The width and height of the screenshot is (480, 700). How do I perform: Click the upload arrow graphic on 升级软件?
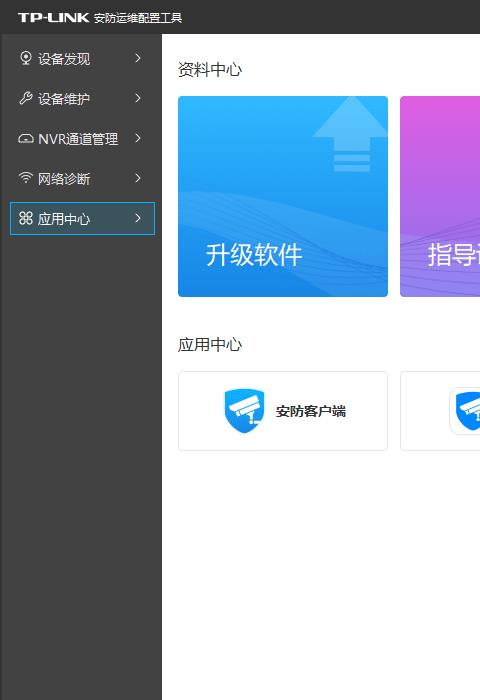coord(351,134)
